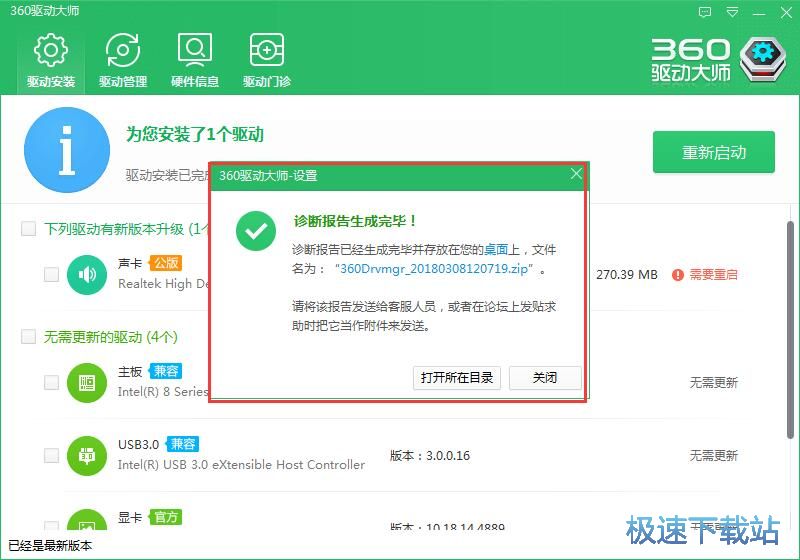Click the 公版 tag beside 声卡
Screen dimensions: 800x560
click(166, 263)
